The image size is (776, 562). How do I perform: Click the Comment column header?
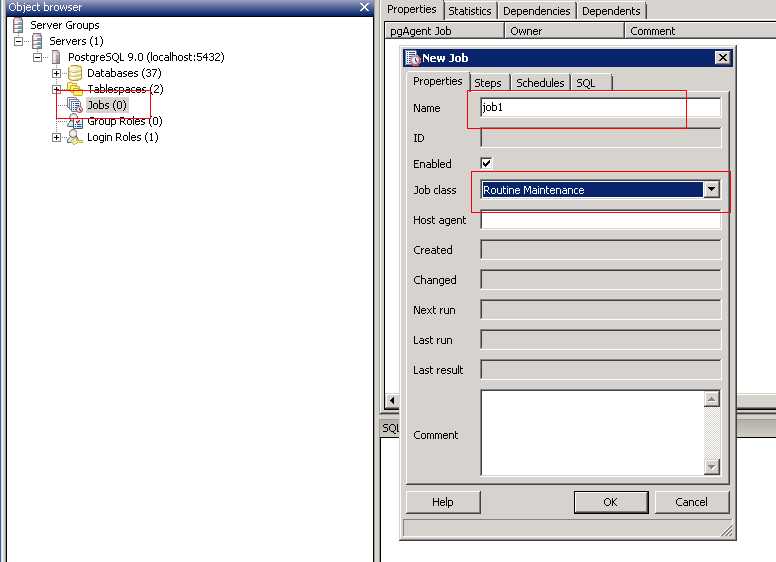coord(700,31)
